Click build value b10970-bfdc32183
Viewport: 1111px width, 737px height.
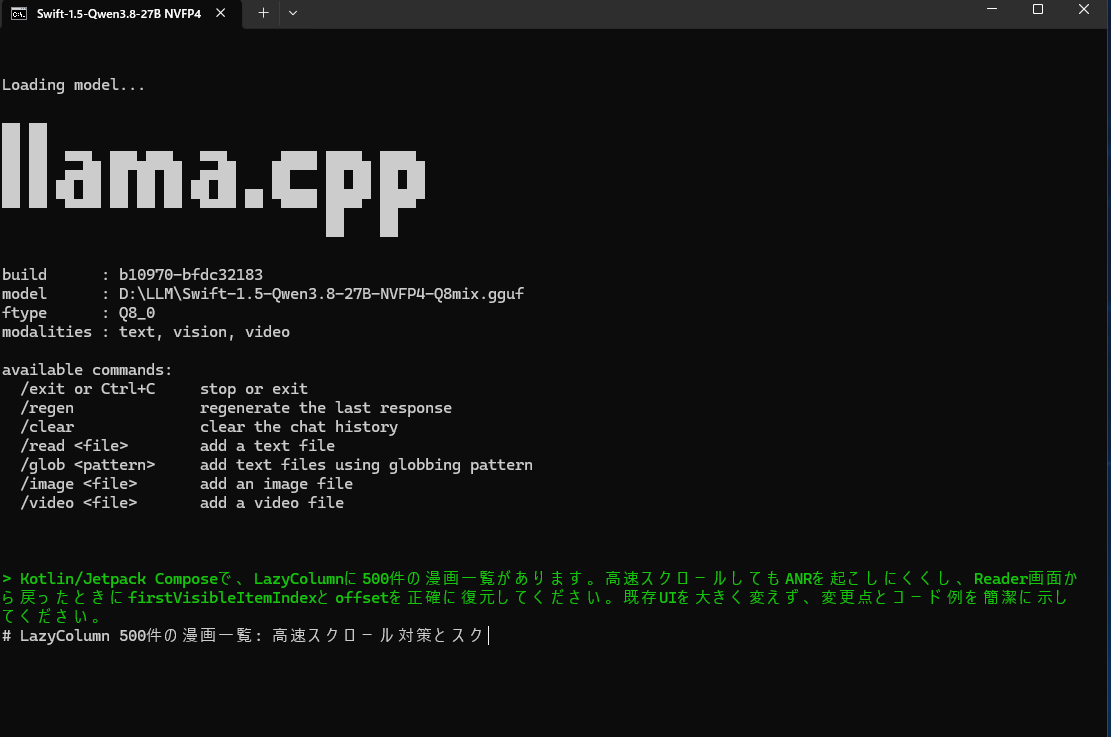tap(191, 275)
